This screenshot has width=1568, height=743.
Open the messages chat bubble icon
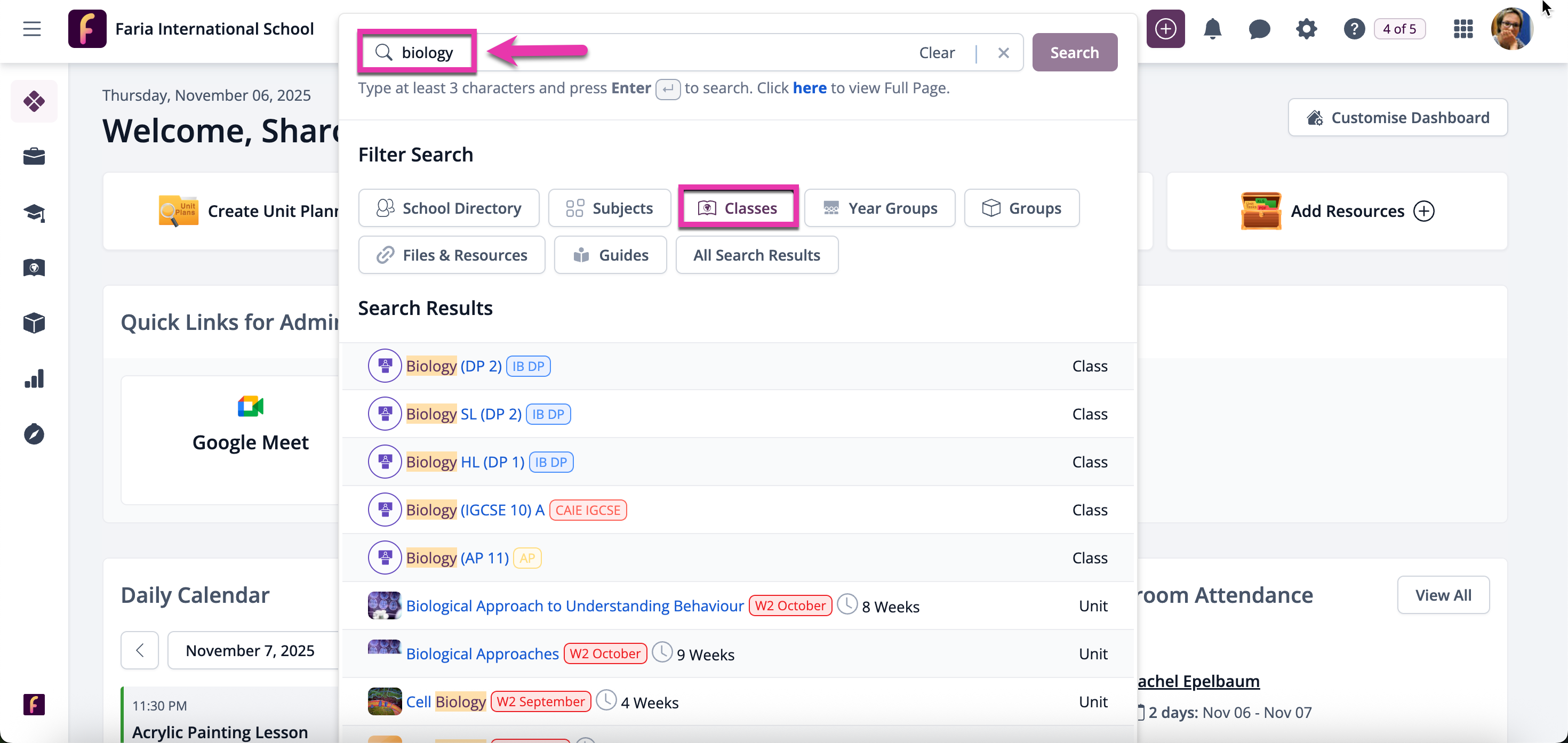tap(1259, 29)
